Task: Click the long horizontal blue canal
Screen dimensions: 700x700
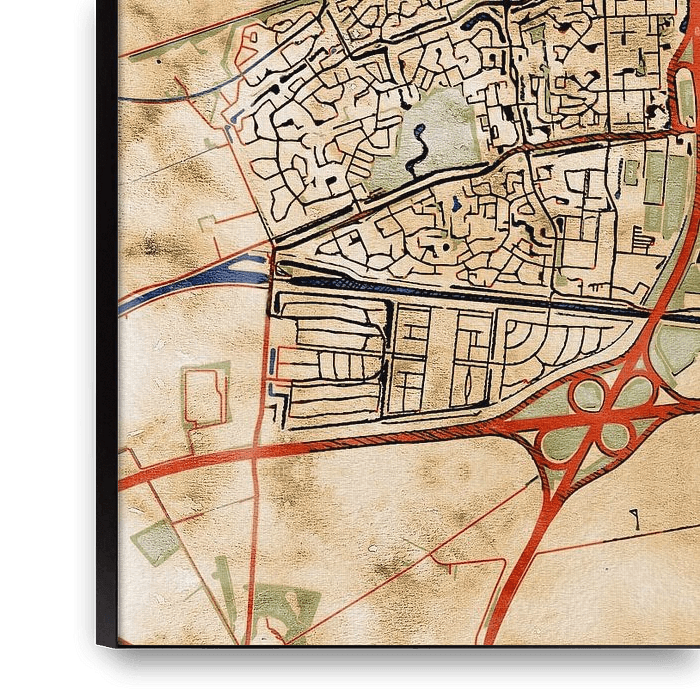Action: click(x=470, y=298)
